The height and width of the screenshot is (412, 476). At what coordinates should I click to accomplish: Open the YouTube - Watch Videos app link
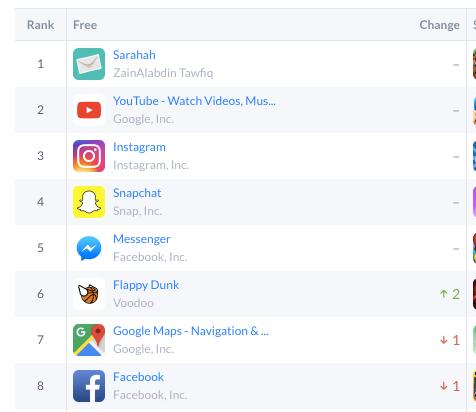coord(194,101)
